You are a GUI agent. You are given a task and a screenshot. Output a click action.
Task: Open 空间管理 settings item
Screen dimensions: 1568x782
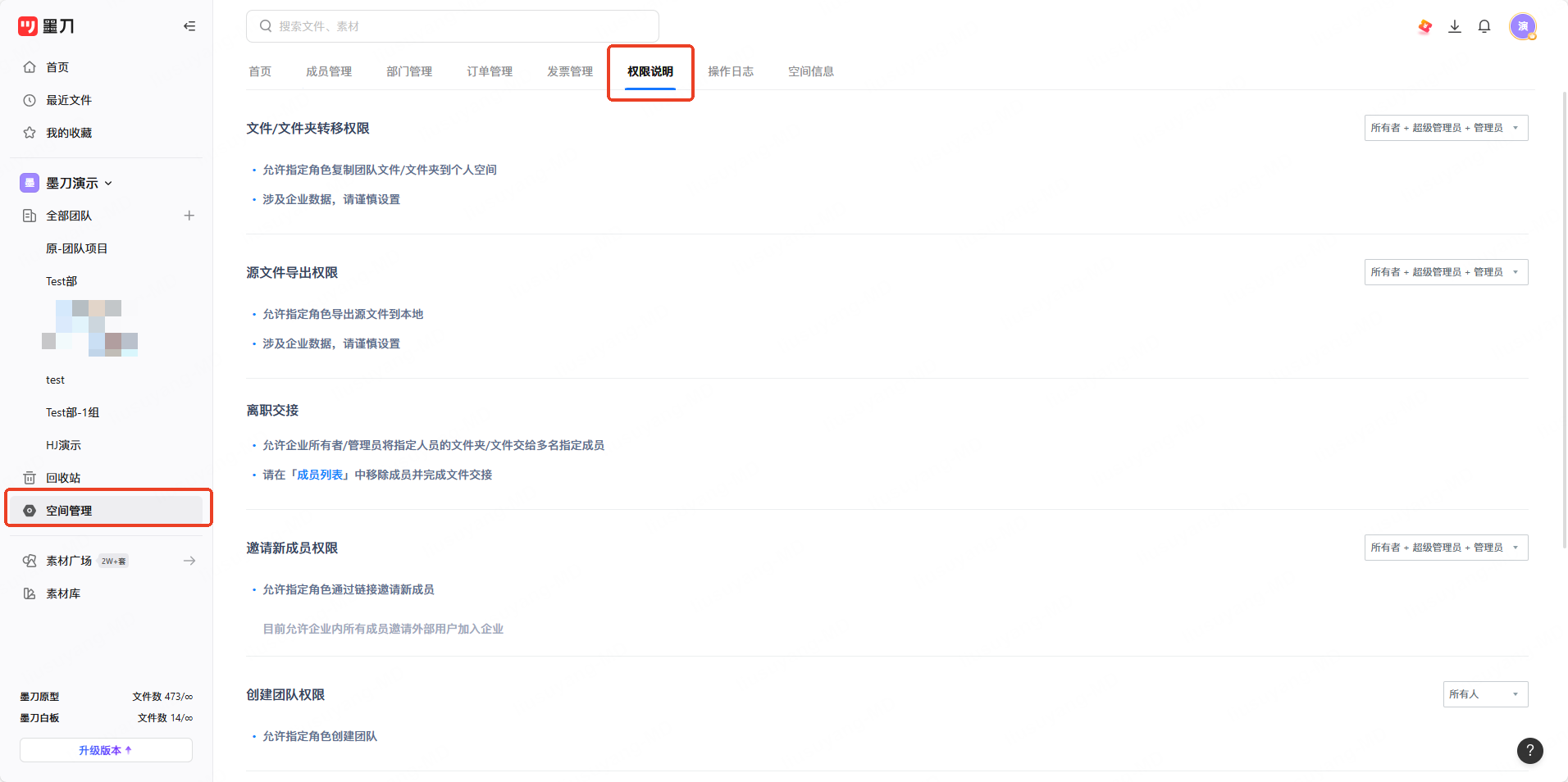[x=107, y=511]
